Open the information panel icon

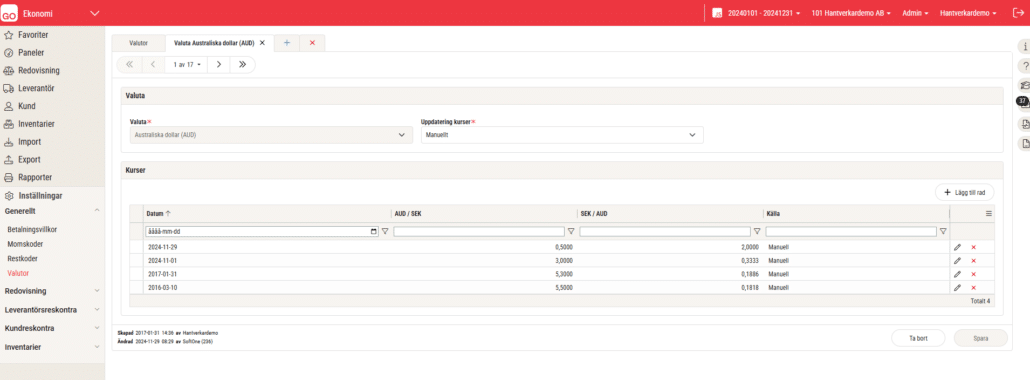1024,47
